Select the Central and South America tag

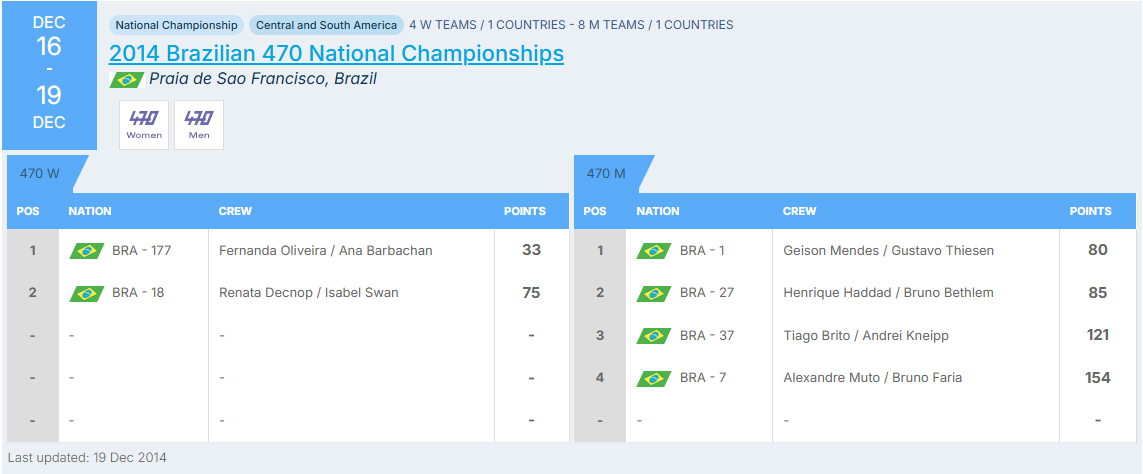tap(326, 25)
